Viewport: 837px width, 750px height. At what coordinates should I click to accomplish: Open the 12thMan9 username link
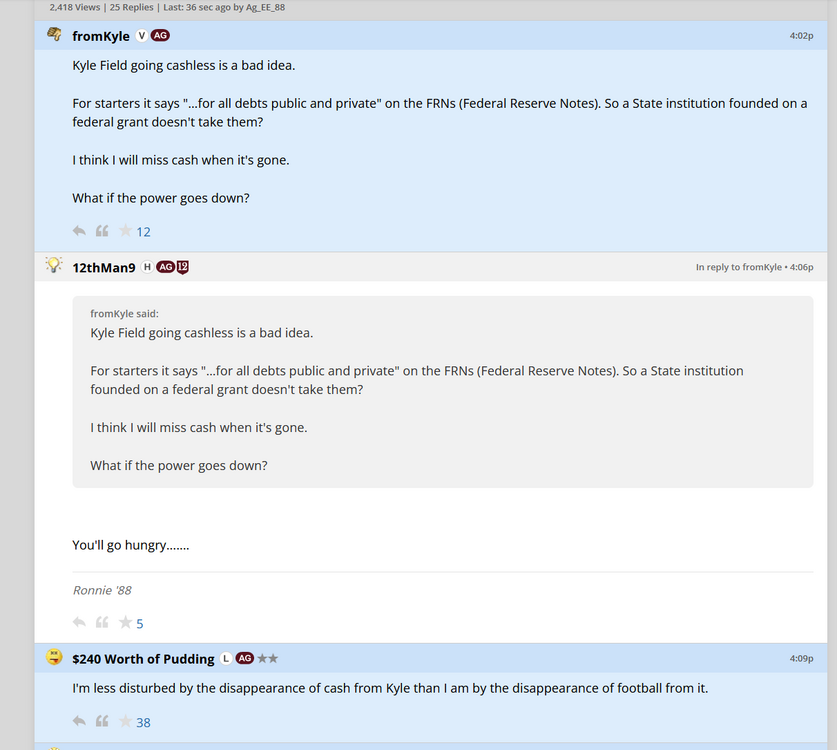[x=104, y=267]
